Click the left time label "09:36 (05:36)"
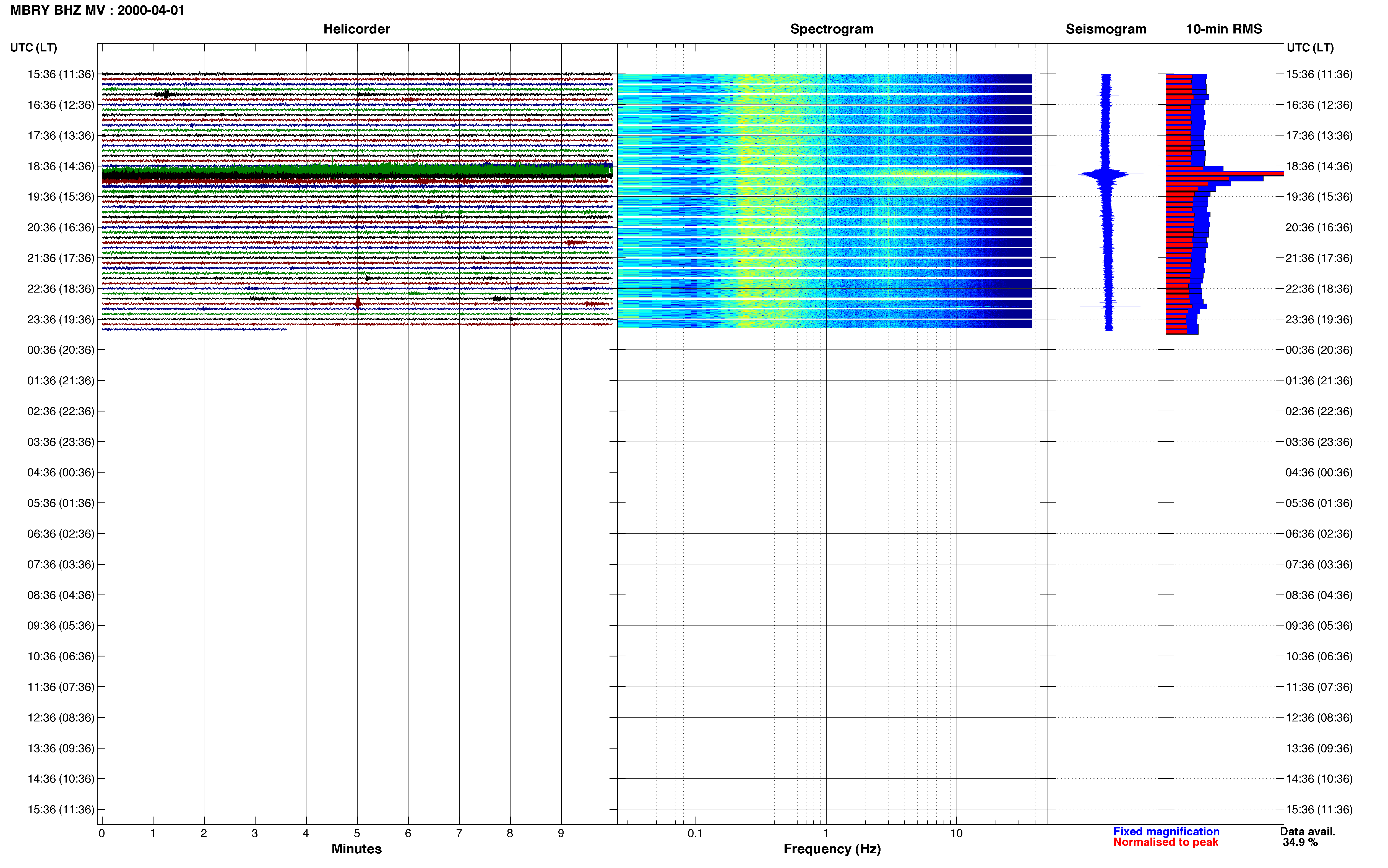This screenshot has width=1388, height=868. 61,626
